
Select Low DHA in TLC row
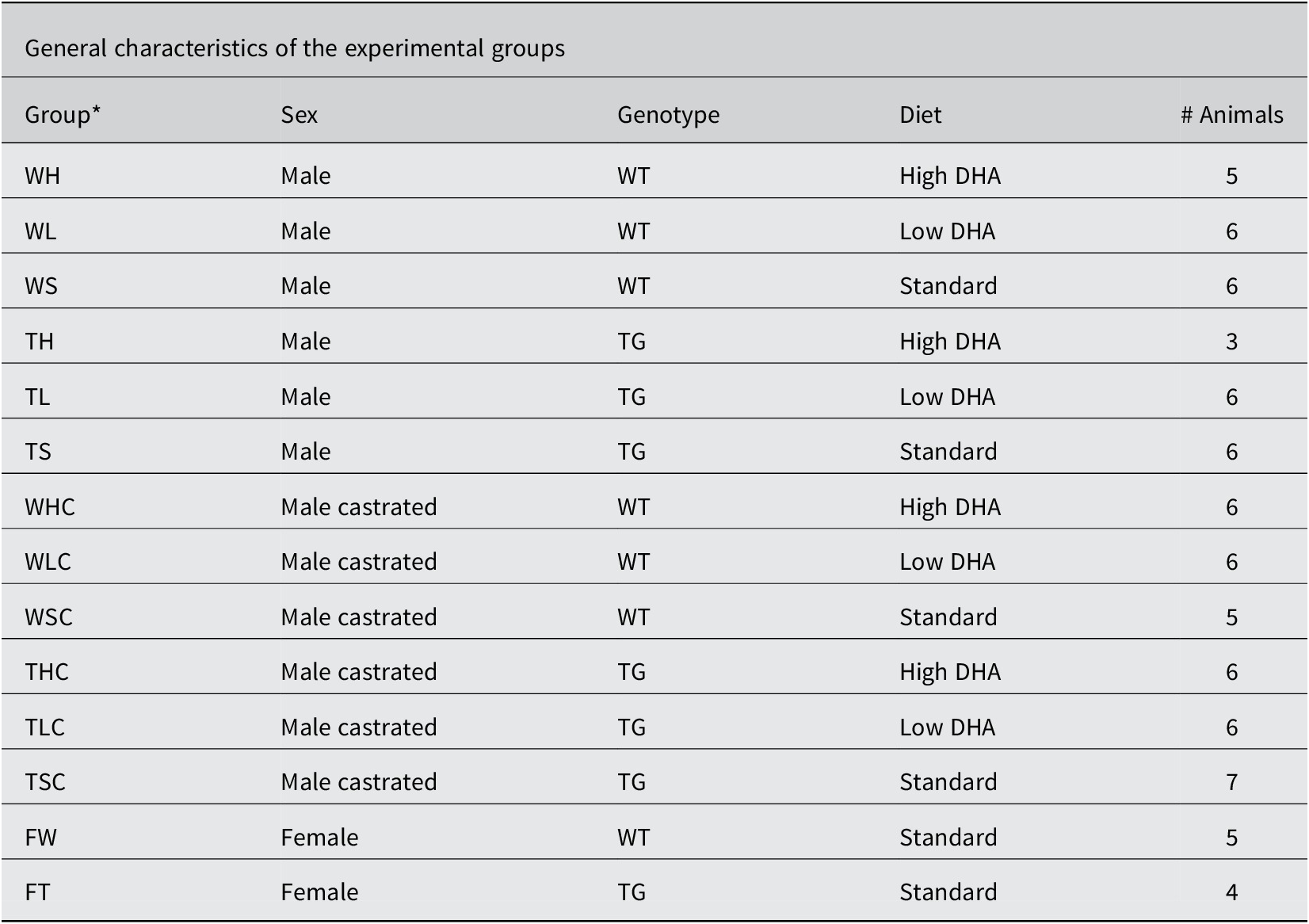click(x=947, y=727)
